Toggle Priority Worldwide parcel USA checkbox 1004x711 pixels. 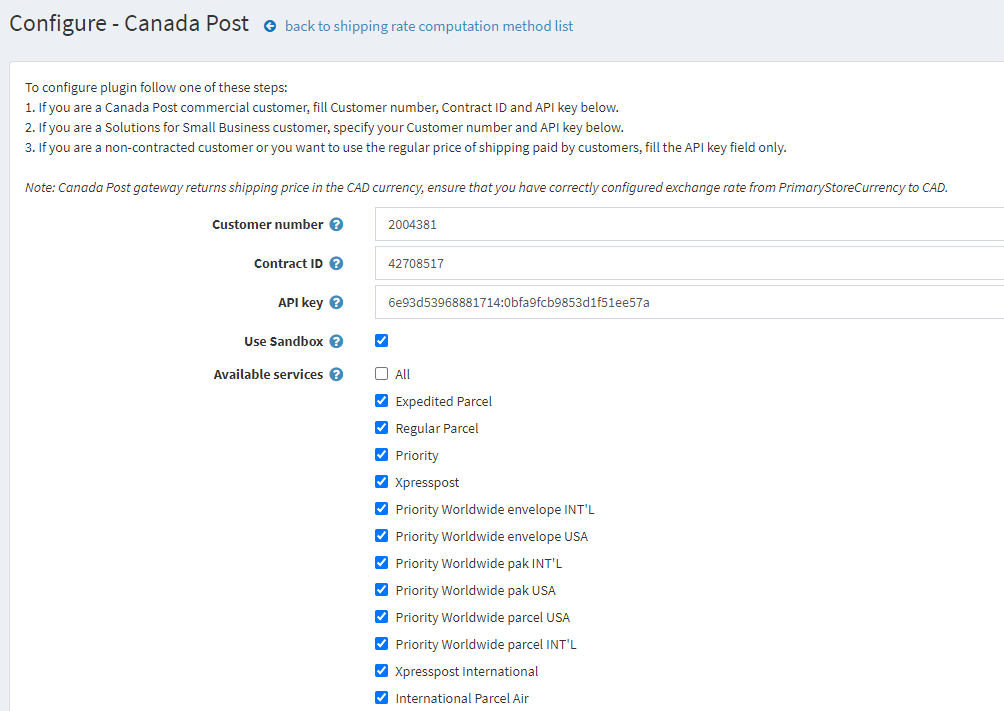(x=382, y=616)
